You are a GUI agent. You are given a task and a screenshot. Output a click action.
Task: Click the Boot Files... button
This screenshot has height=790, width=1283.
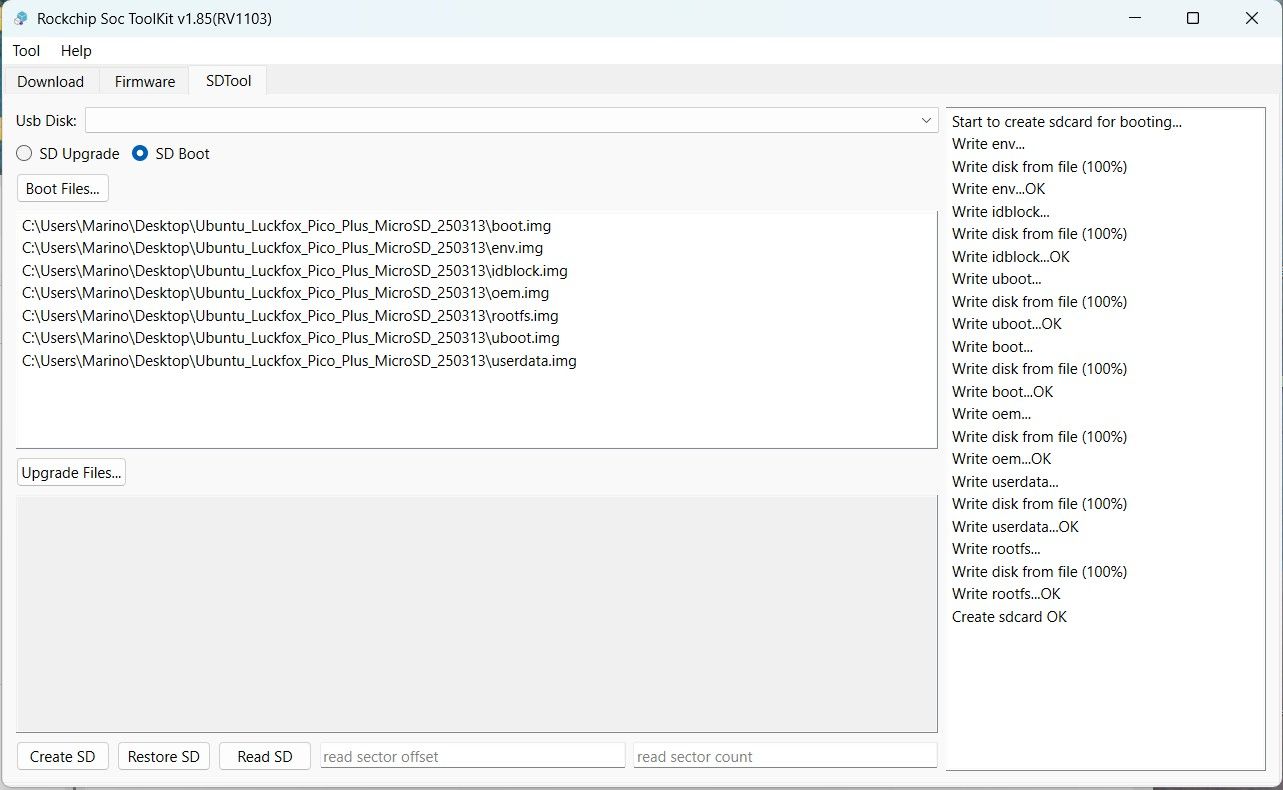tap(63, 188)
